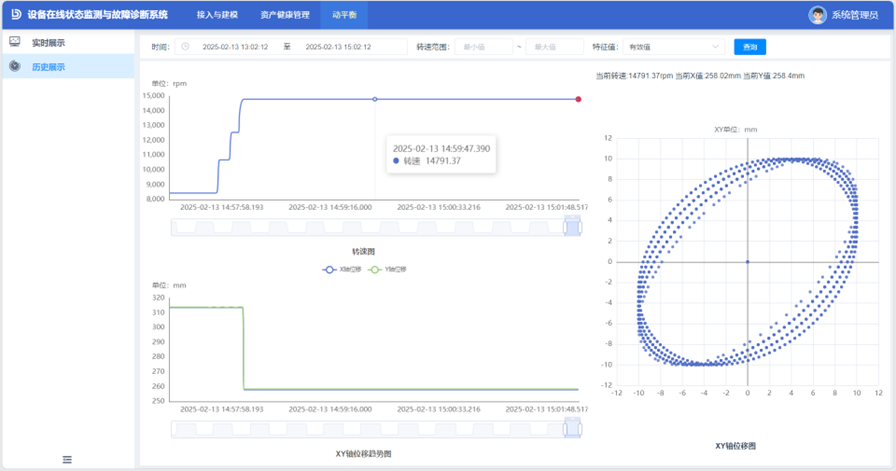Click the clock icon in time picker
The image size is (896, 471).
[186, 47]
